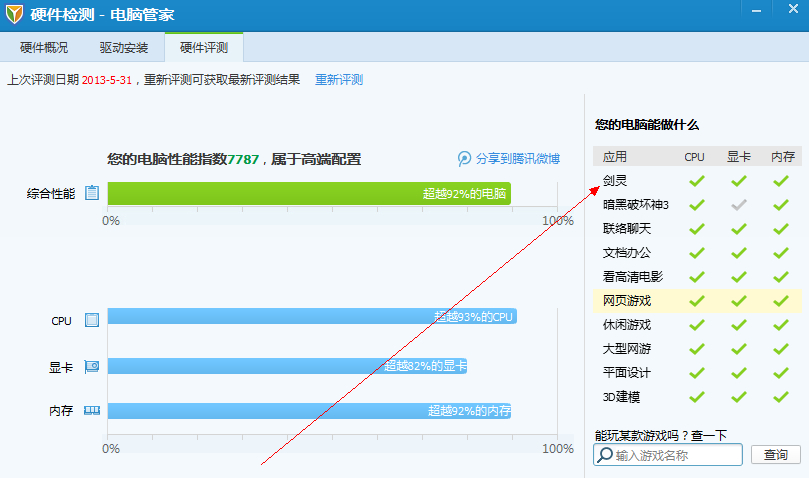The width and height of the screenshot is (809, 478).
Task: Click the CPU checkmark for 剑灵
Action: tap(697, 181)
